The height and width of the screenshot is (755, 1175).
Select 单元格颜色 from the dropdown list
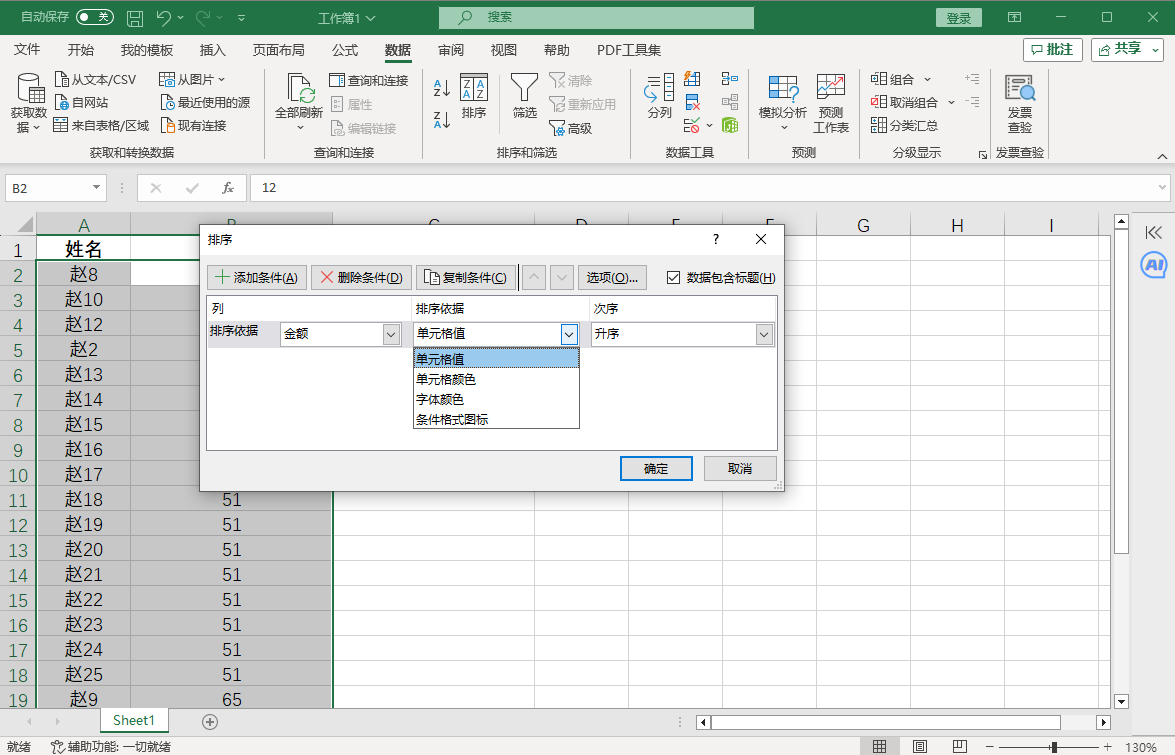[446, 380]
